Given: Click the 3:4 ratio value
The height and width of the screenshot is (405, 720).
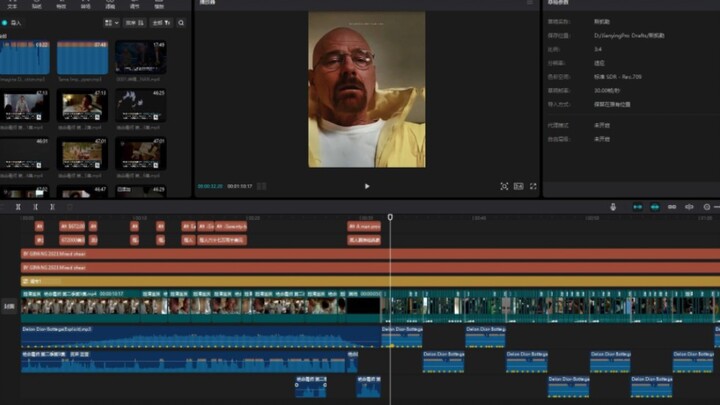Looking at the screenshot, I should 598,49.
